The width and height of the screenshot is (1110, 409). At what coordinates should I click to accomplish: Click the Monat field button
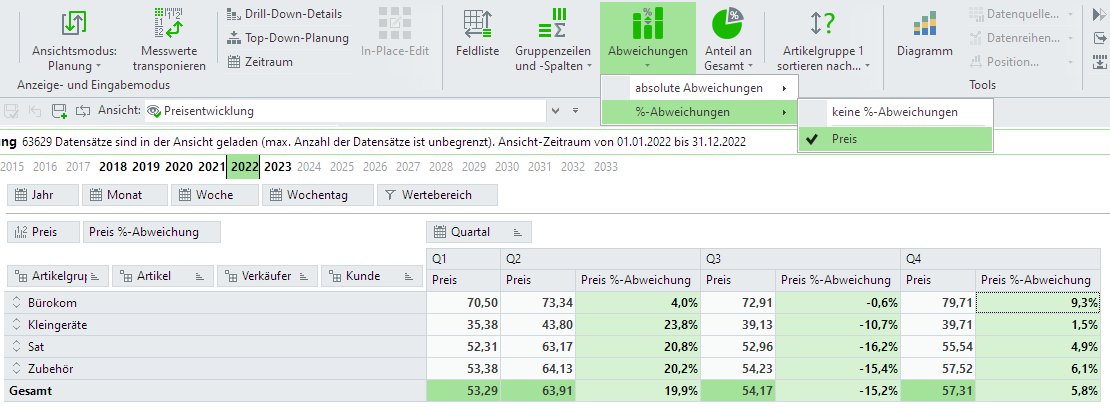pos(122,195)
